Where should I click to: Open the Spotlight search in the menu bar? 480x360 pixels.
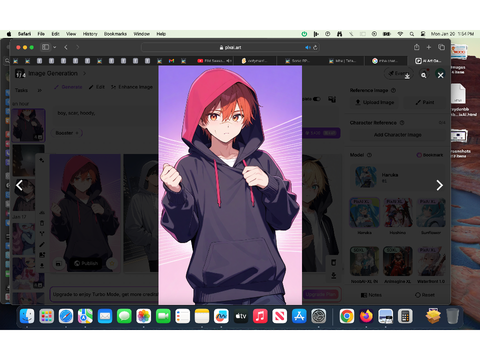[x=412, y=34]
